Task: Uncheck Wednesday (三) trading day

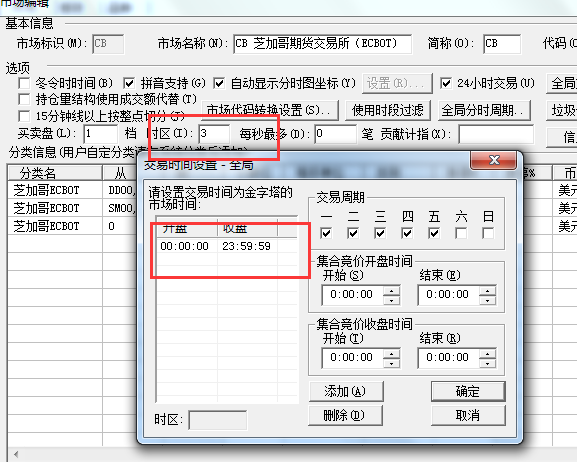Action: [380, 233]
